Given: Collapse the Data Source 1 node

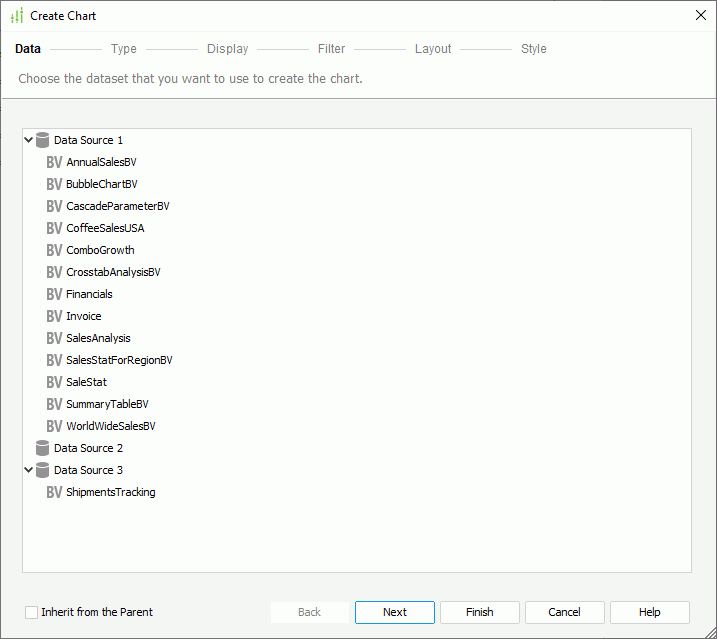Looking at the screenshot, I should (28, 140).
